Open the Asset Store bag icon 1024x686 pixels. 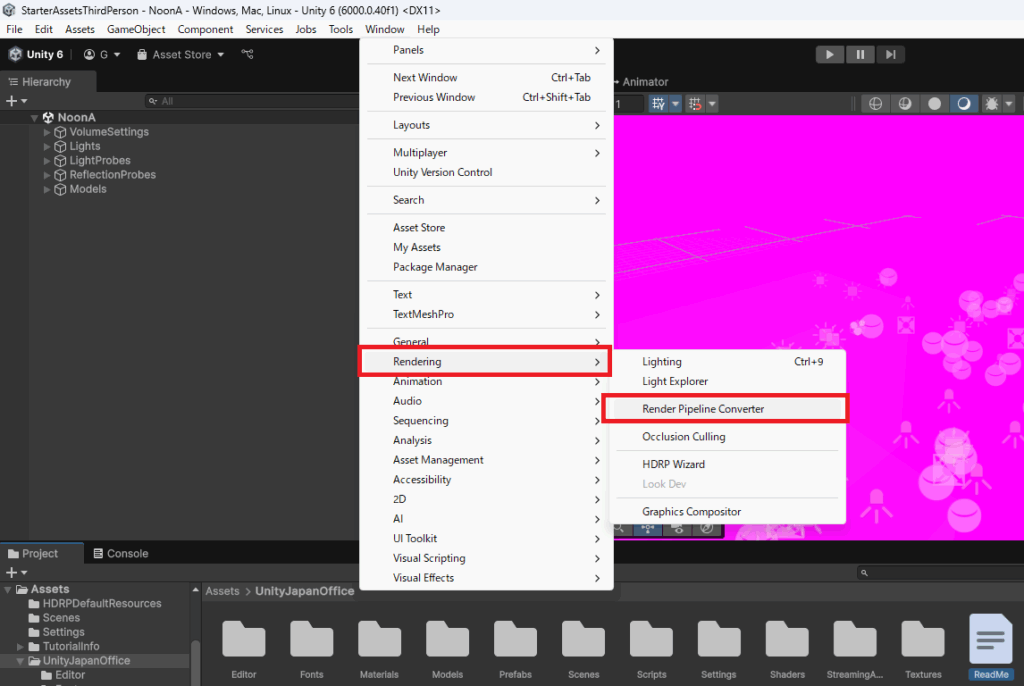pyautogui.click(x=142, y=54)
